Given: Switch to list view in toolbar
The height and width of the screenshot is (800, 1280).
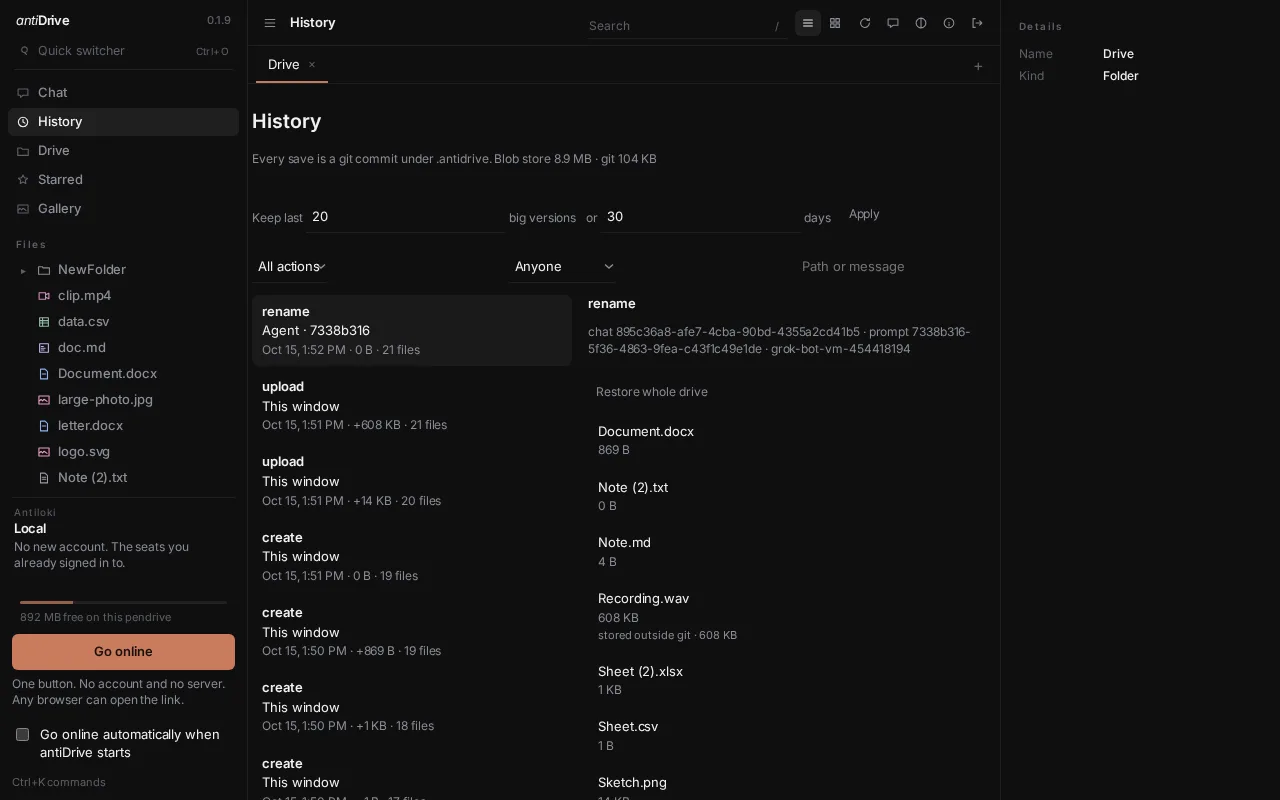Looking at the screenshot, I should click(x=808, y=23).
